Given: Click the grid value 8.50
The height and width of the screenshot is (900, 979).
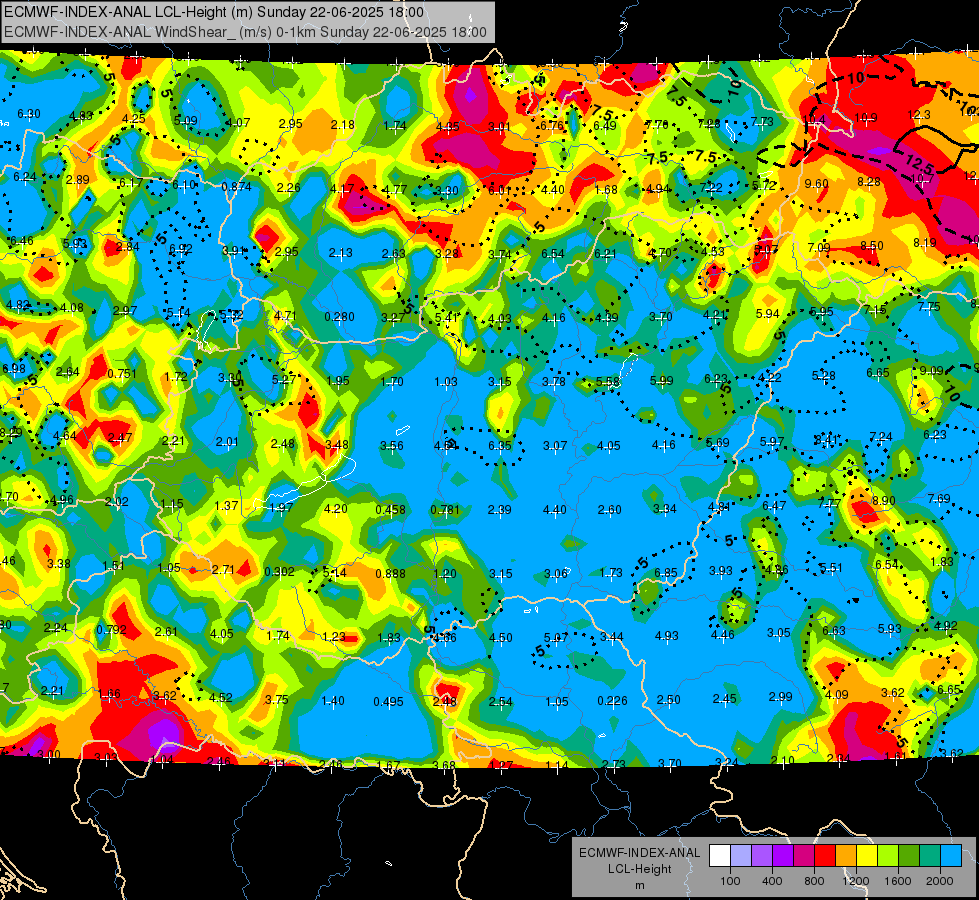Looking at the screenshot, I should (872, 246).
